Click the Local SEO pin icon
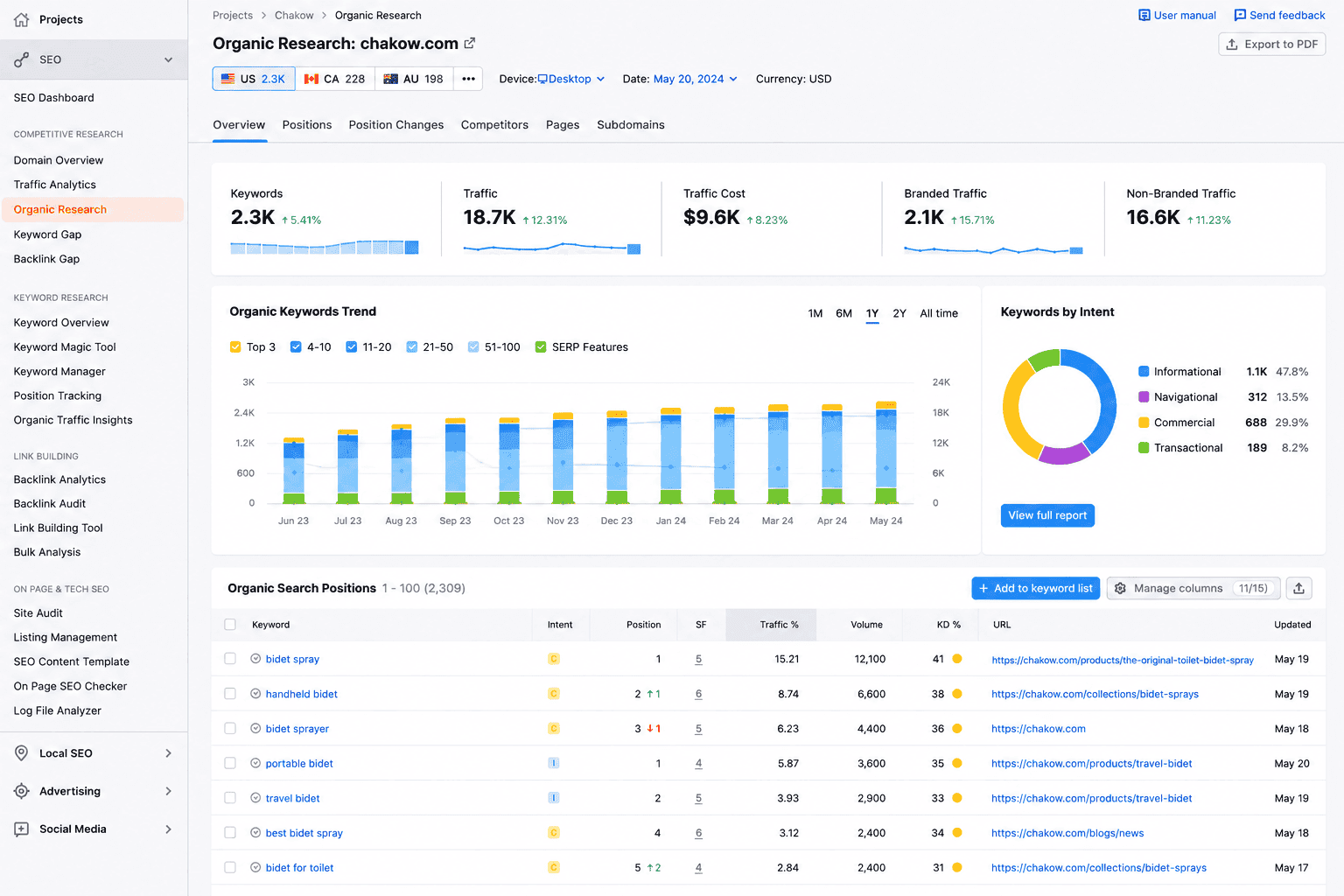Image resolution: width=1344 pixels, height=896 pixels. pyautogui.click(x=21, y=753)
